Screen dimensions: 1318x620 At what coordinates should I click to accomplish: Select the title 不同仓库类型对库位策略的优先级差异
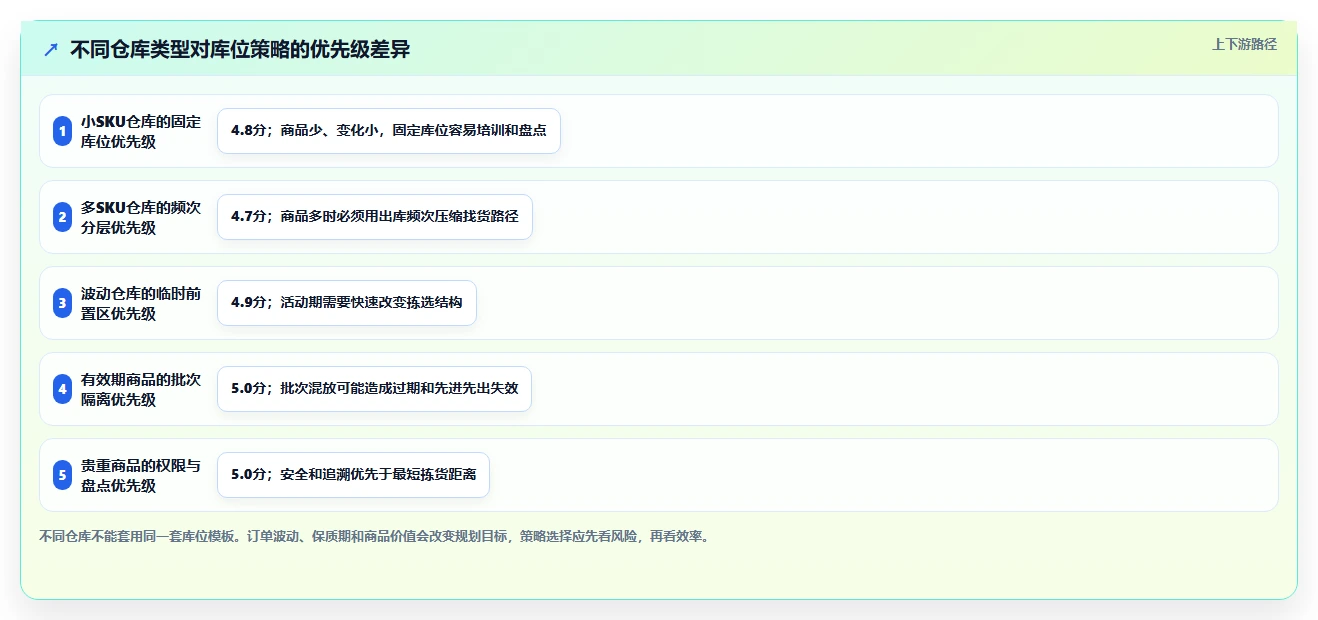pos(240,49)
